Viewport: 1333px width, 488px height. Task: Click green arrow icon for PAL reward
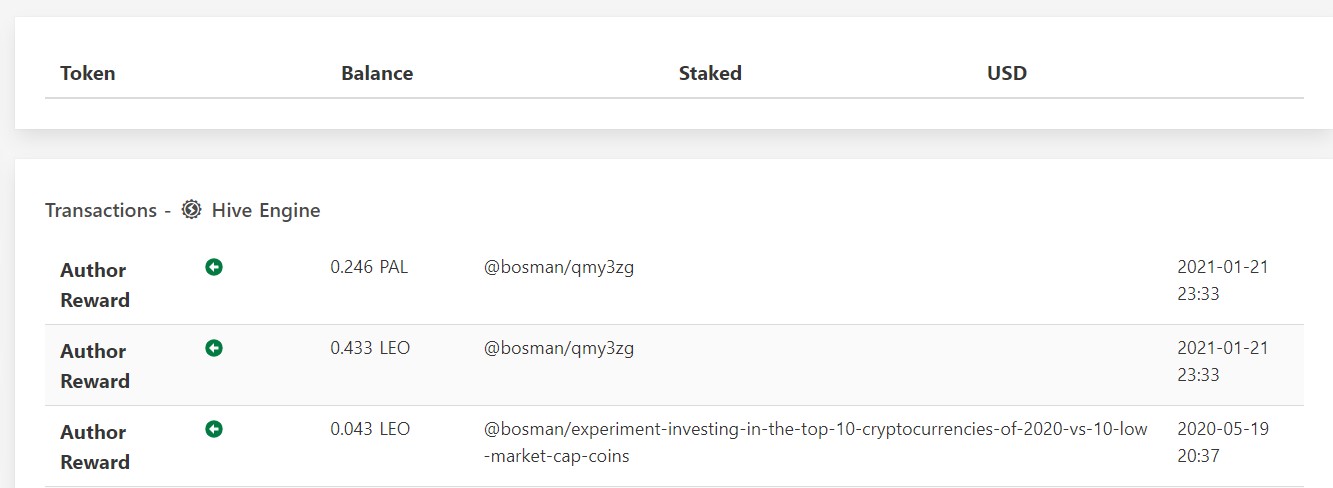[213, 267]
